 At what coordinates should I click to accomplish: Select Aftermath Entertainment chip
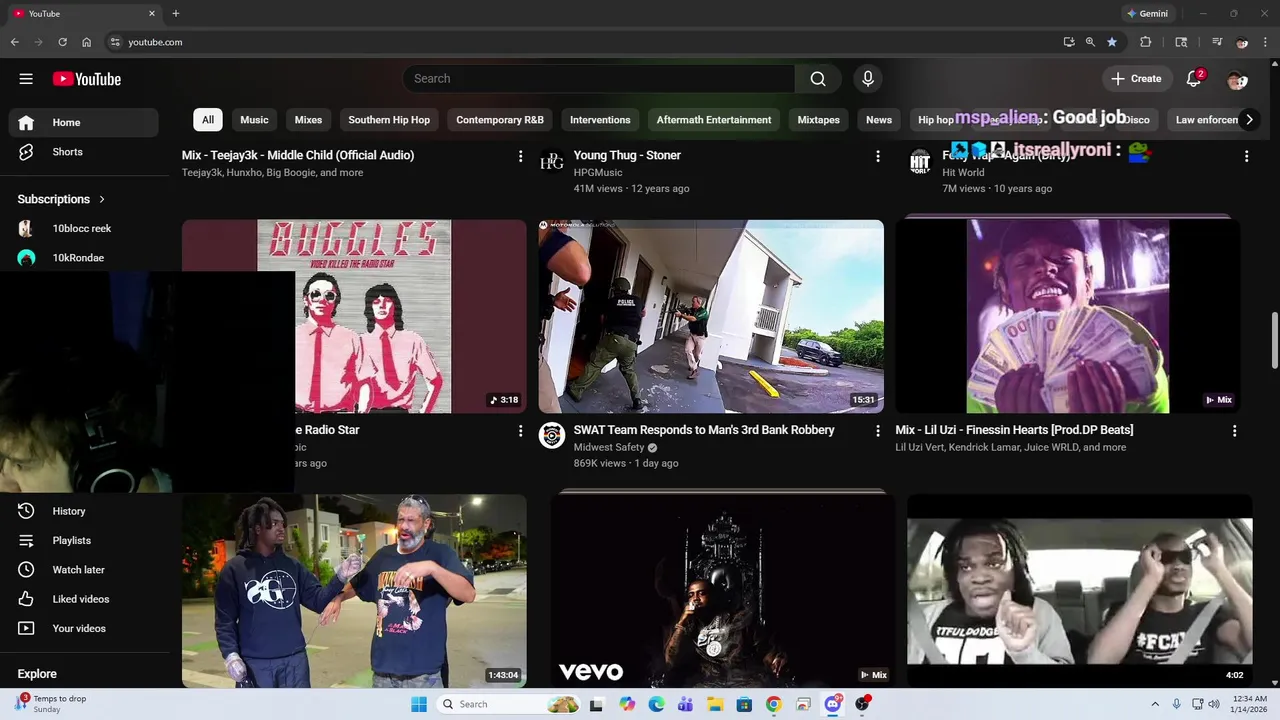[x=714, y=120]
